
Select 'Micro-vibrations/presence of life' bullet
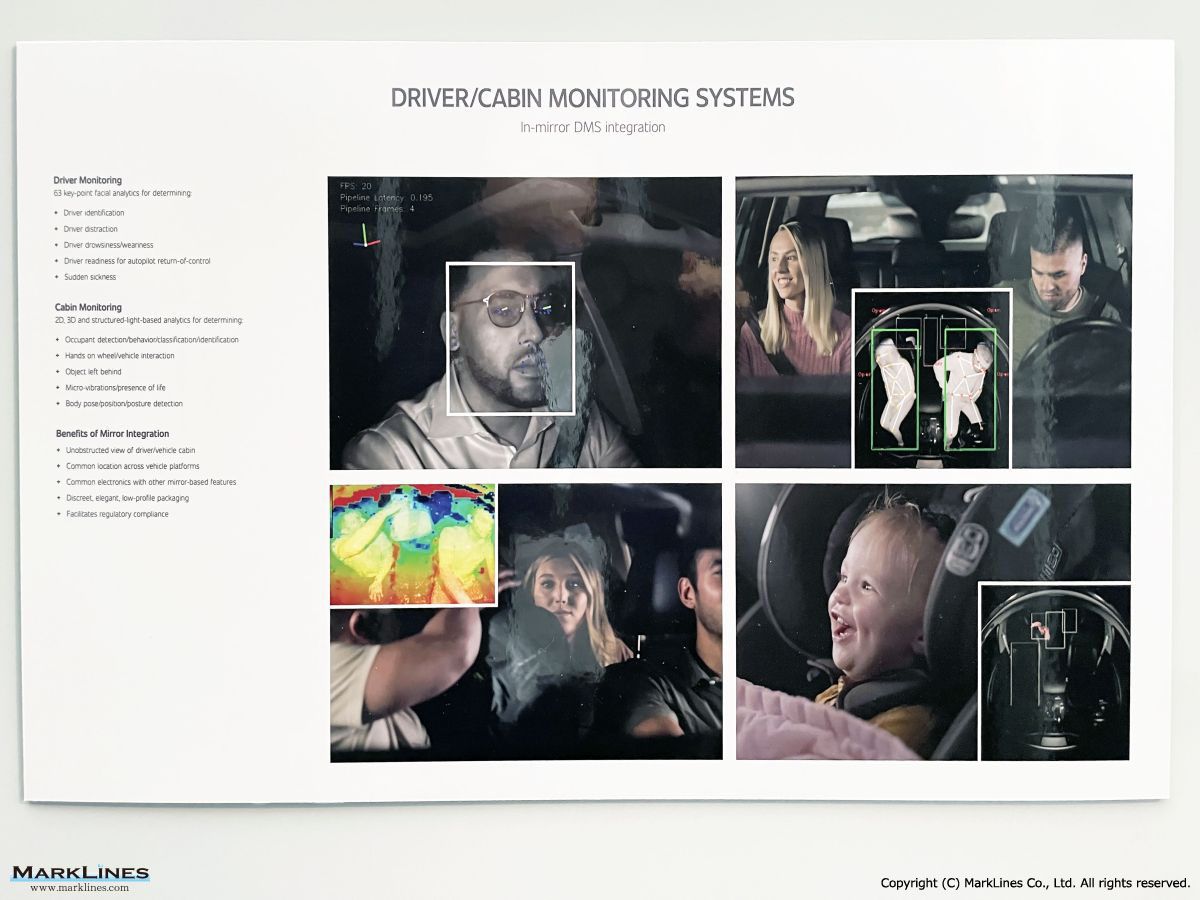[x=115, y=388]
